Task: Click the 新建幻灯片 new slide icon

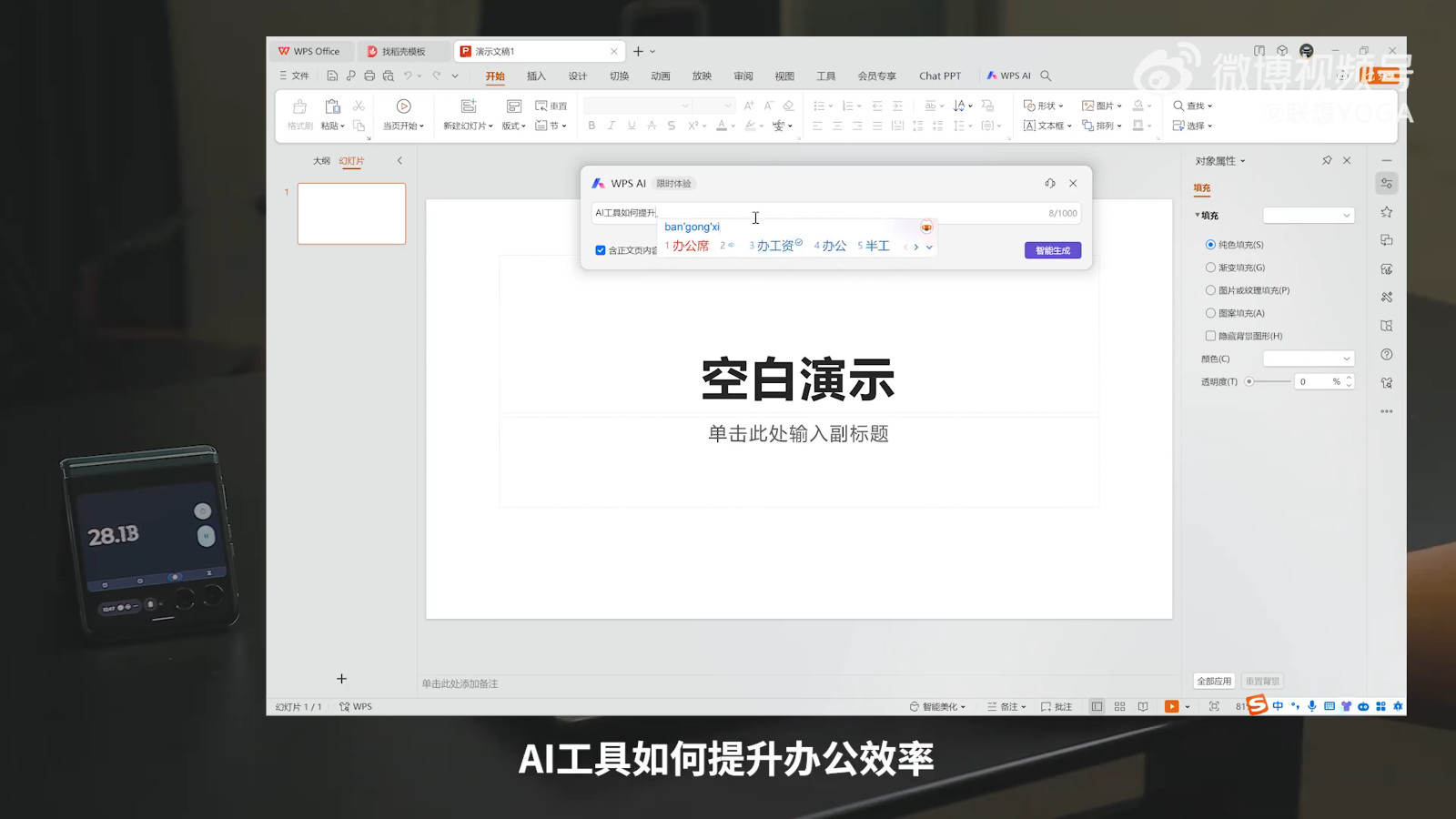Action: coord(468,106)
